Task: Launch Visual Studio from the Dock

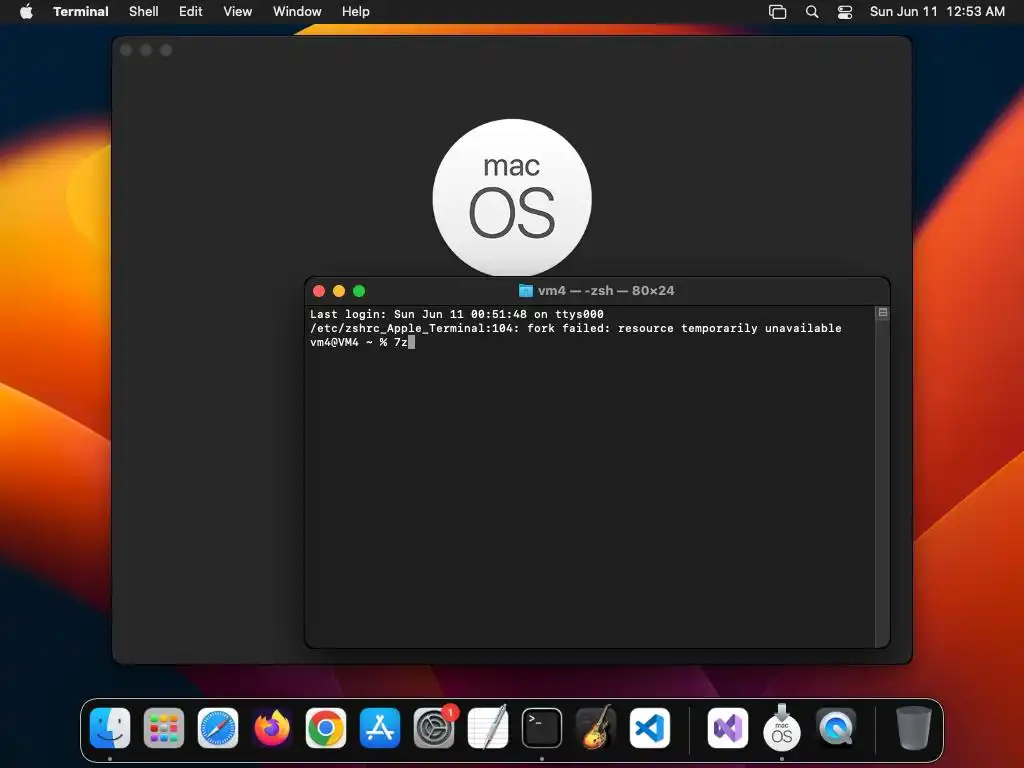Action: click(x=728, y=728)
